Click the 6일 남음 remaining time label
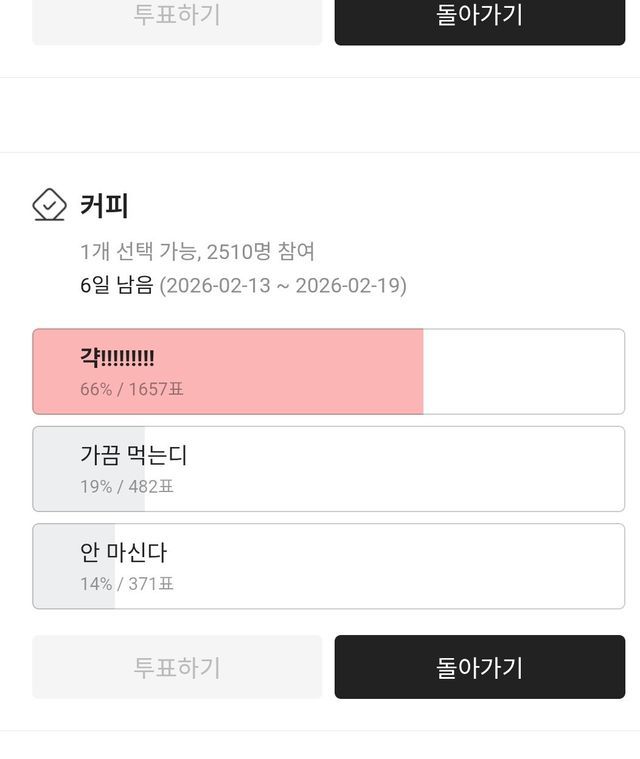 click(116, 285)
